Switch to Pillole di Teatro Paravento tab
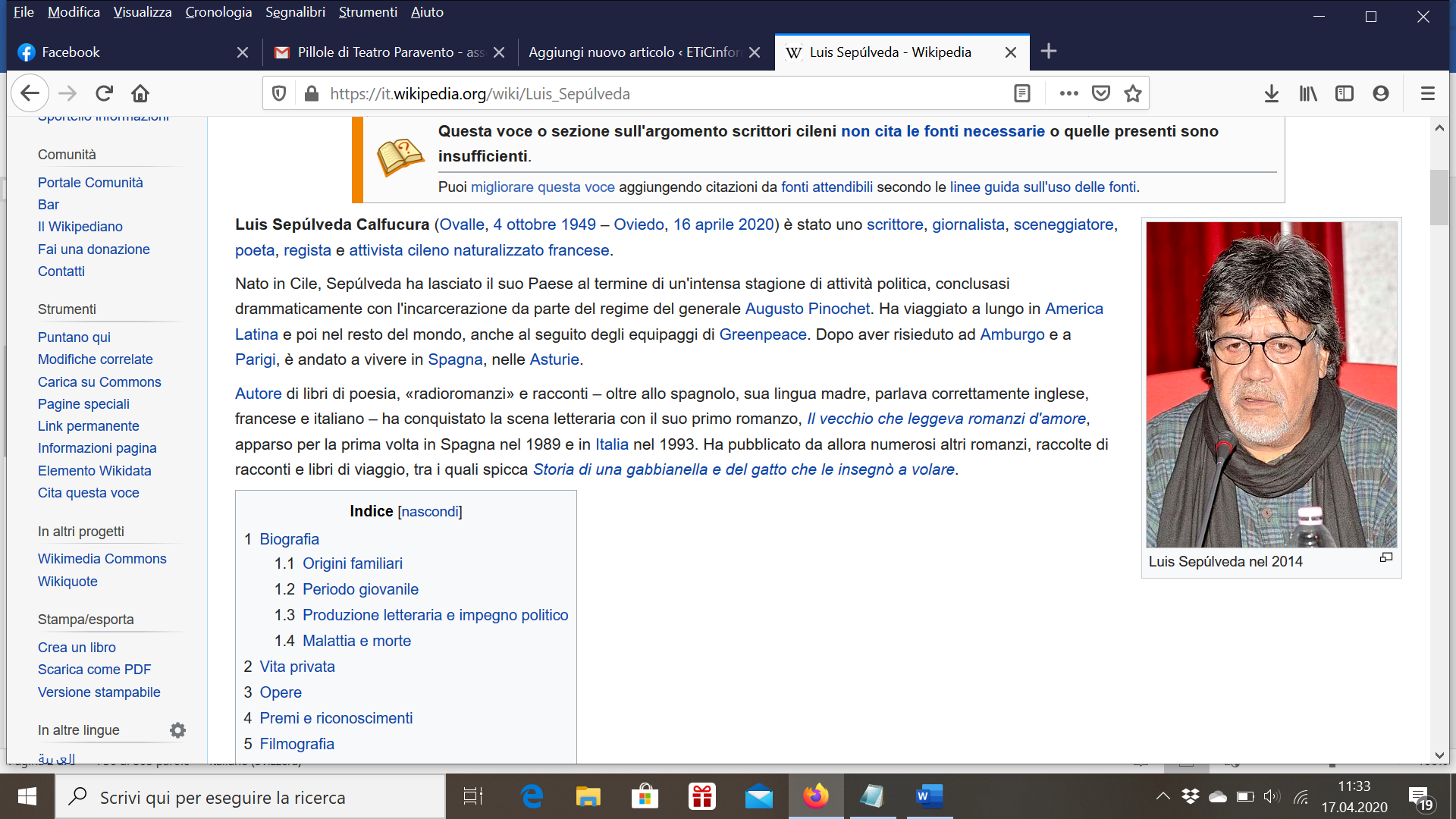 point(391,52)
